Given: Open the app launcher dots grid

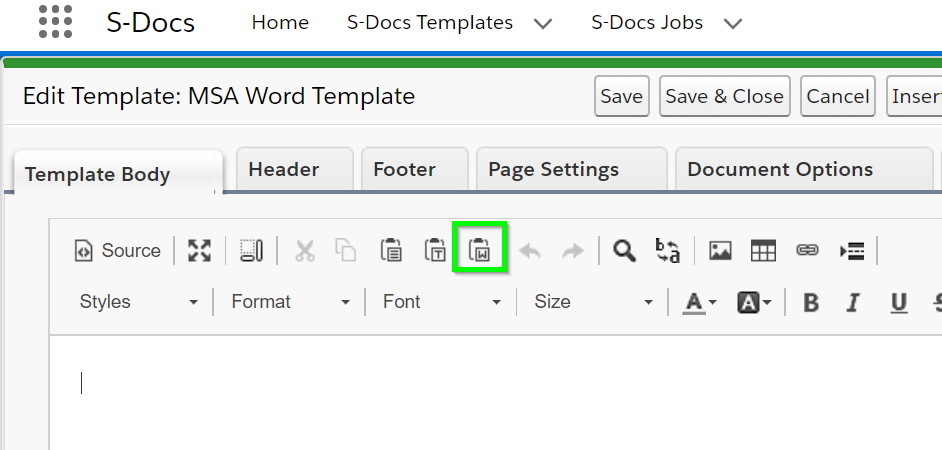Looking at the screenshot, I should [55, 22].
